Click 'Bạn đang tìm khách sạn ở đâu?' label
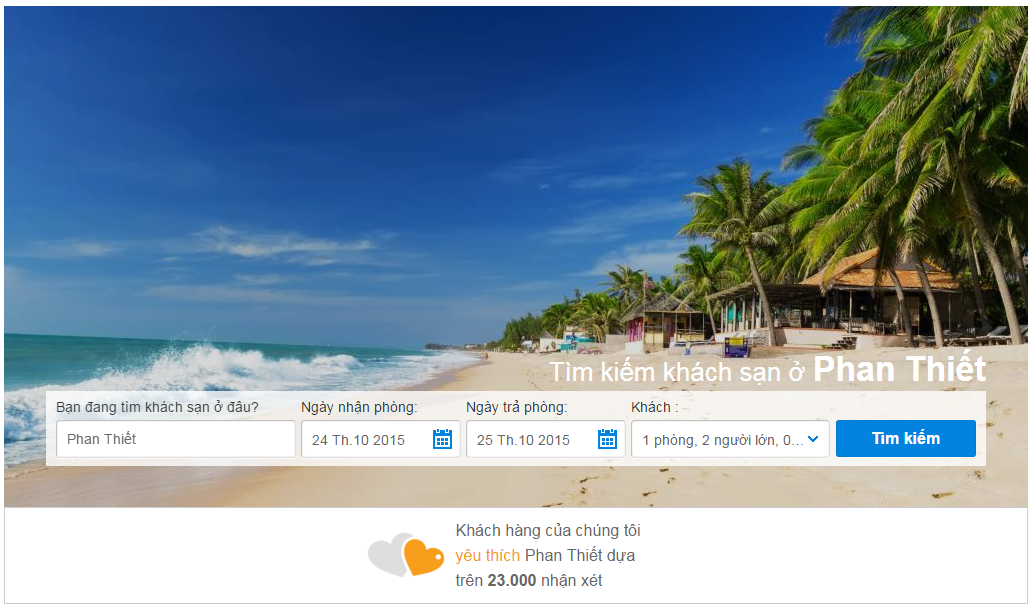The width and height of the screenshot is (1033, 609). (157, 407)
